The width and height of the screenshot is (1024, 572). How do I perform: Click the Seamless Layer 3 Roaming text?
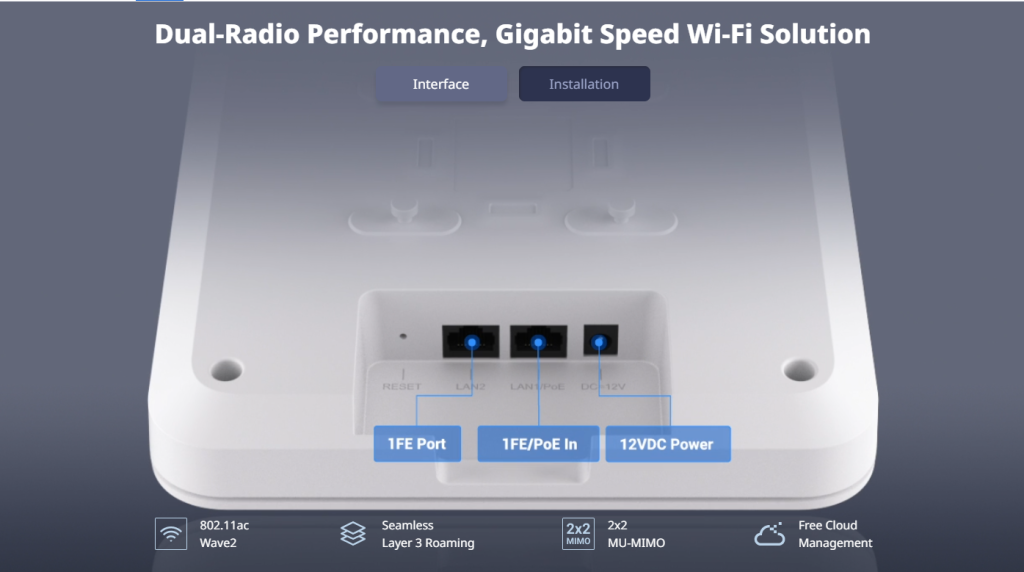[x=428, y=533]
